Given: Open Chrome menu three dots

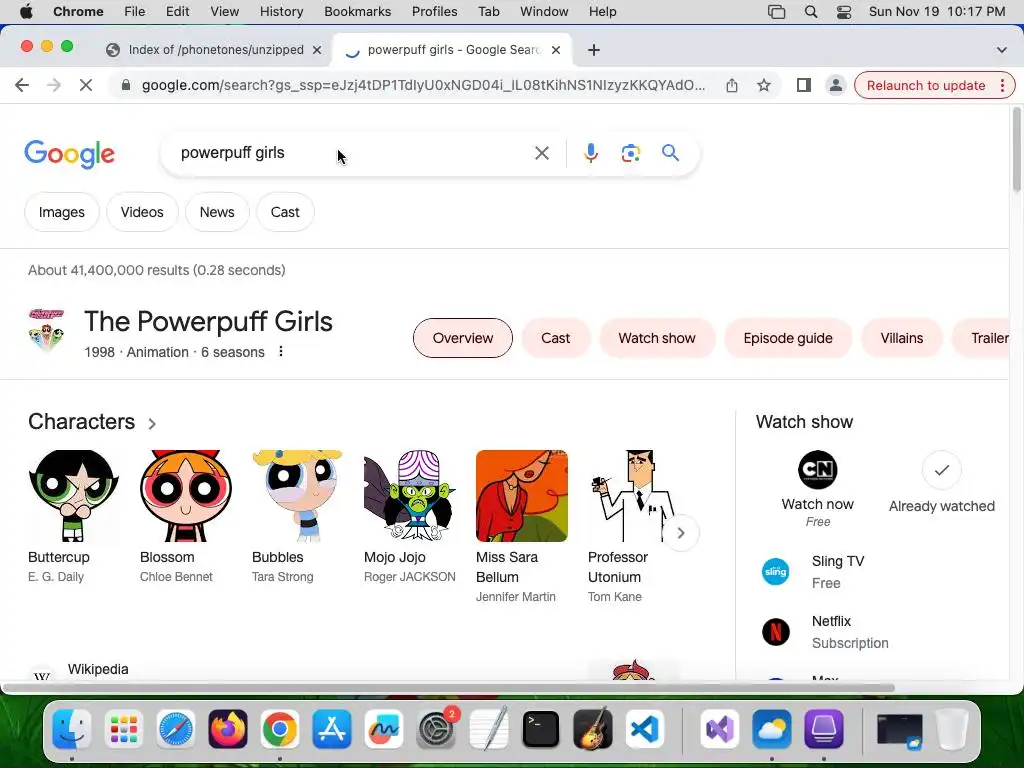Looking at the screenshot, I should 1002,86.
